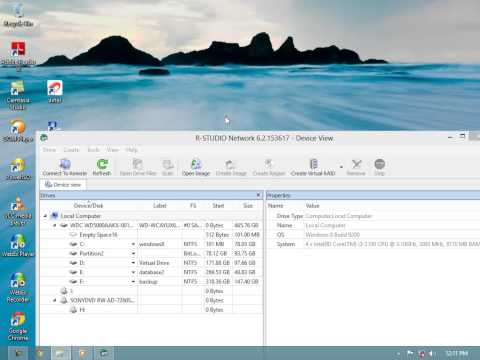Click the Value column header in Properties
Viewport: 480px width, 360px height.
point(312,206)
